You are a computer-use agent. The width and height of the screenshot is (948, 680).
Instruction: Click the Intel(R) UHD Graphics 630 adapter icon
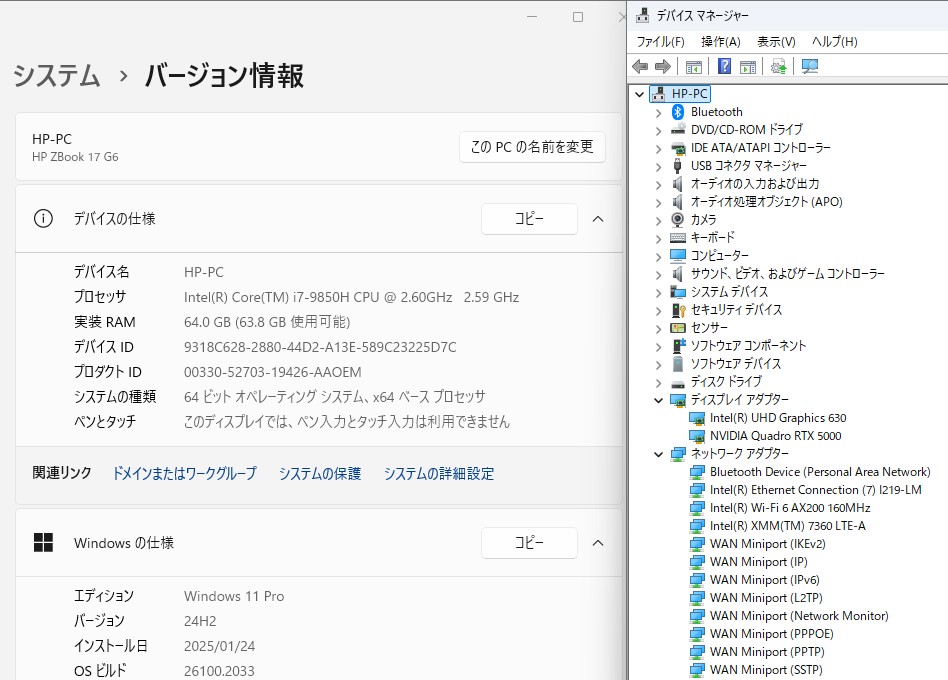[x=697, y=418]
